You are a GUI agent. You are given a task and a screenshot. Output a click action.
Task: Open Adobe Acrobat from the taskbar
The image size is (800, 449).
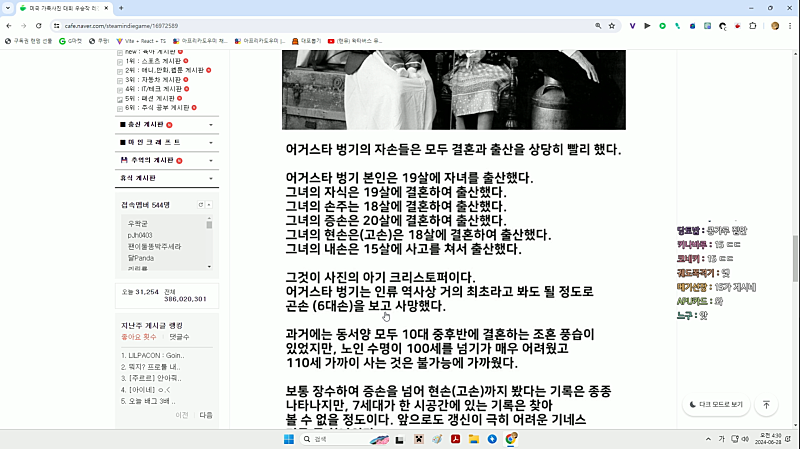tap(455, 439)
